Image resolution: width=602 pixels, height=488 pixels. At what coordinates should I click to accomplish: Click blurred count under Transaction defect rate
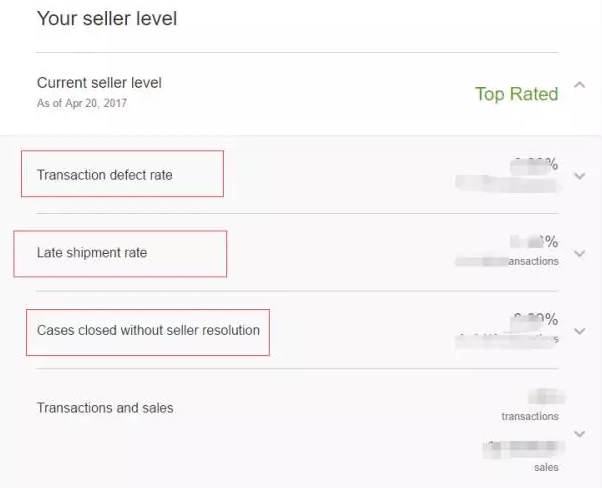pos(505,183)
